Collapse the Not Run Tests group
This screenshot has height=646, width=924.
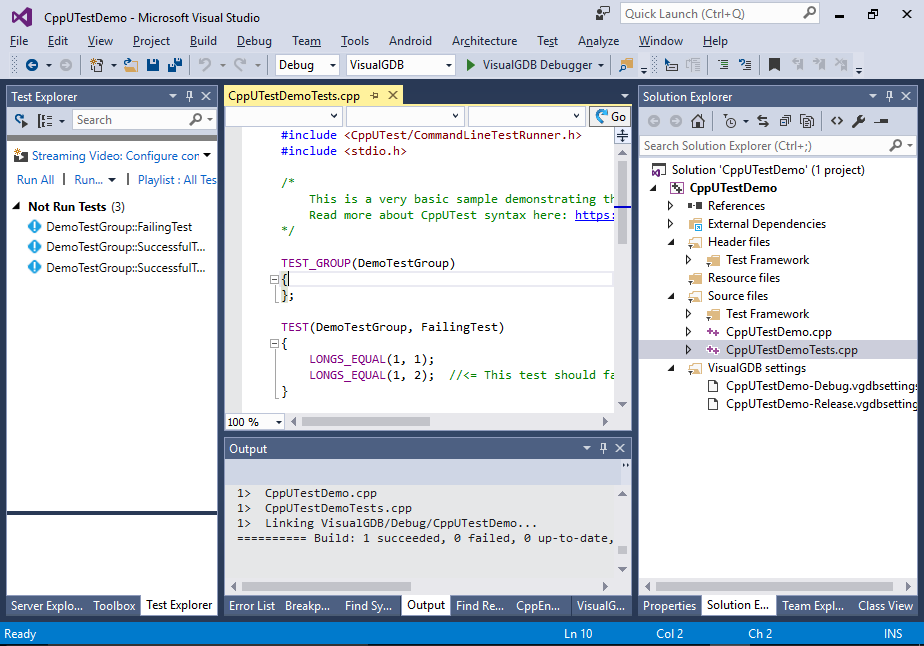(x=18, y=207)
